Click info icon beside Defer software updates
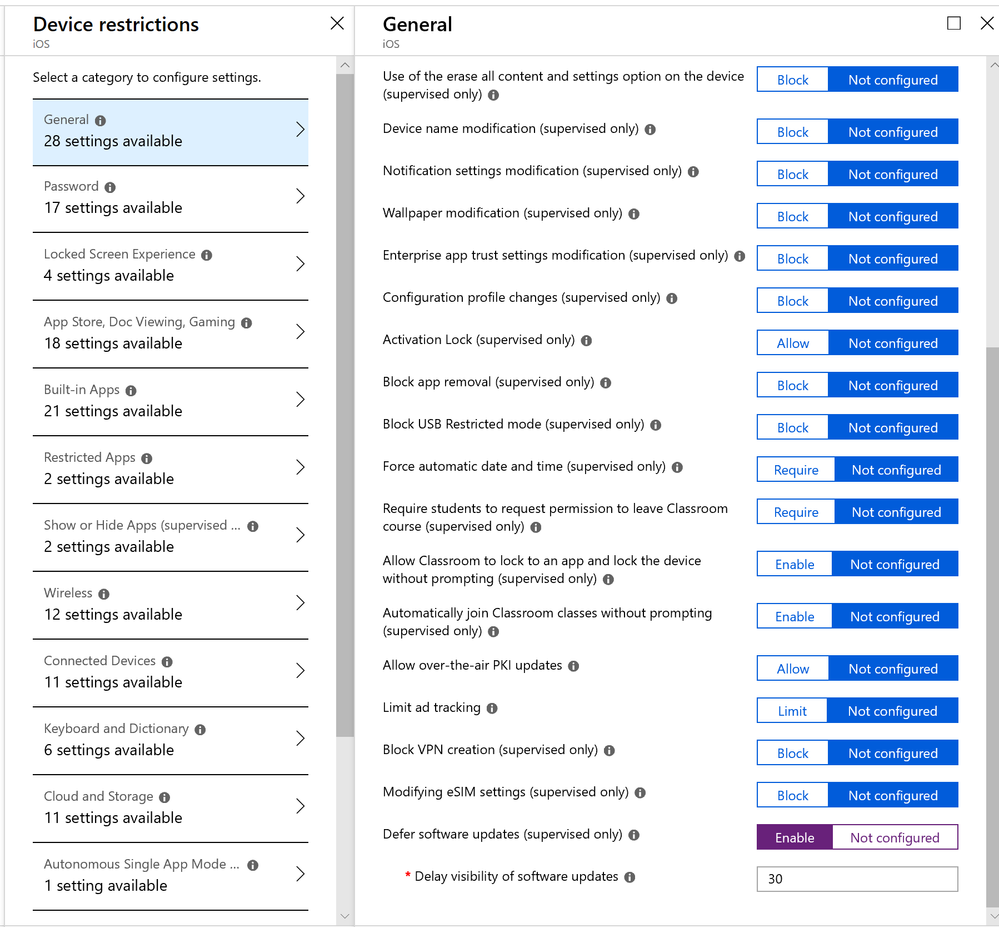Image resolution: width=999 pixels, height=927 pixels. pos(634,835)
